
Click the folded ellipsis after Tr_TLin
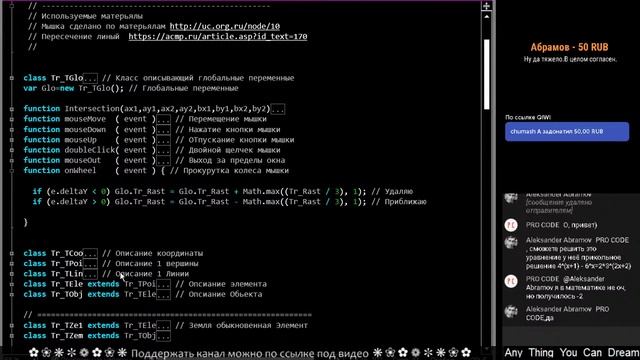pos(90,274)
